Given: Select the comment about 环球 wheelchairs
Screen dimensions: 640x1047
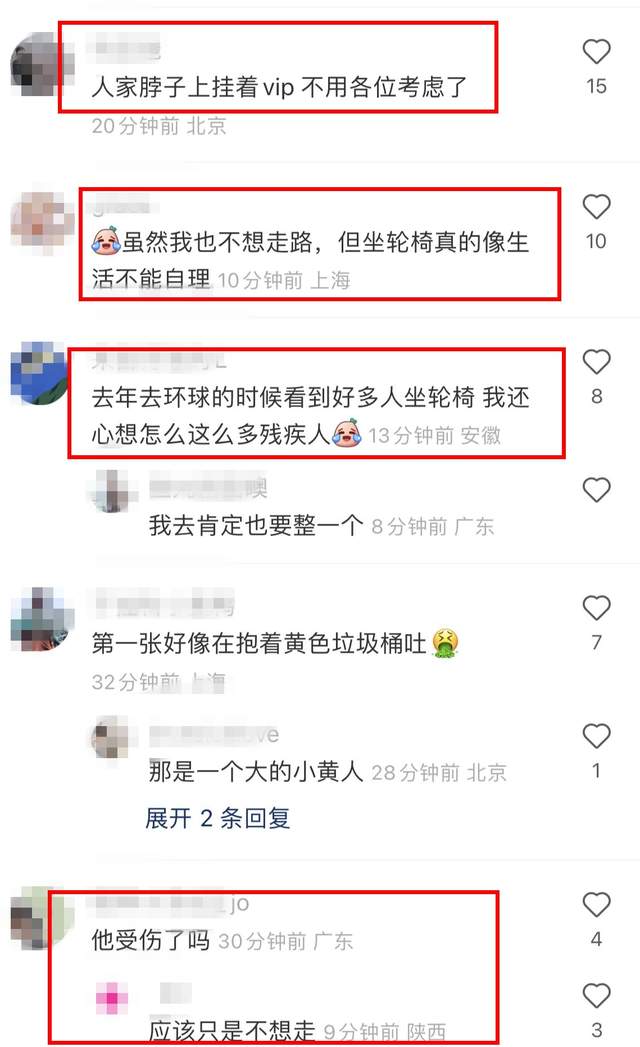Looking at the screenshot, I should coord(311,415).
